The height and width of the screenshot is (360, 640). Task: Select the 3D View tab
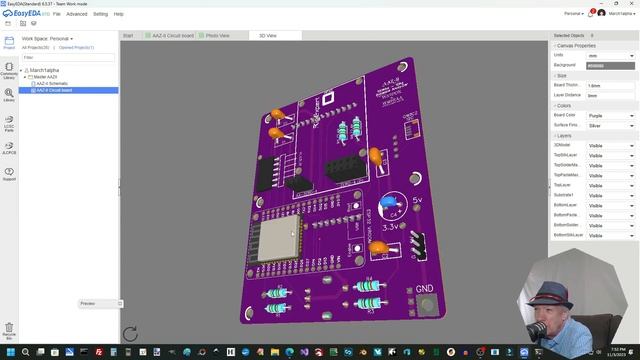click(275, 36)
